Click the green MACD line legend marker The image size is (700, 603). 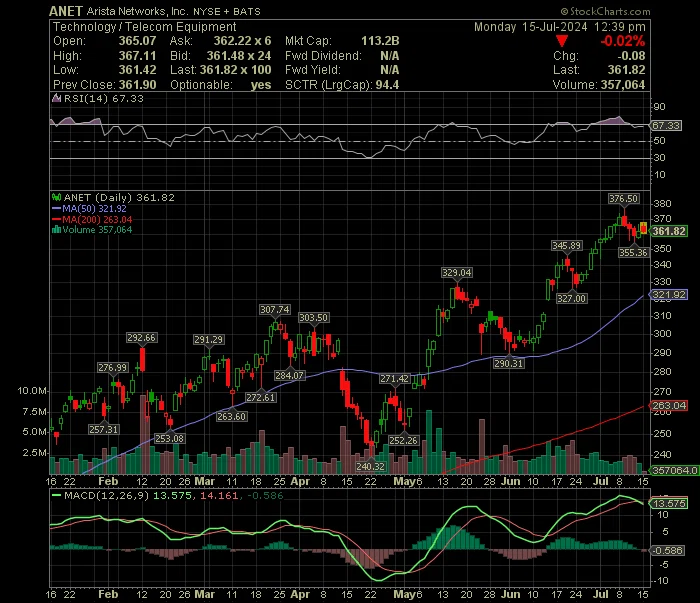(x=56, y=495)
